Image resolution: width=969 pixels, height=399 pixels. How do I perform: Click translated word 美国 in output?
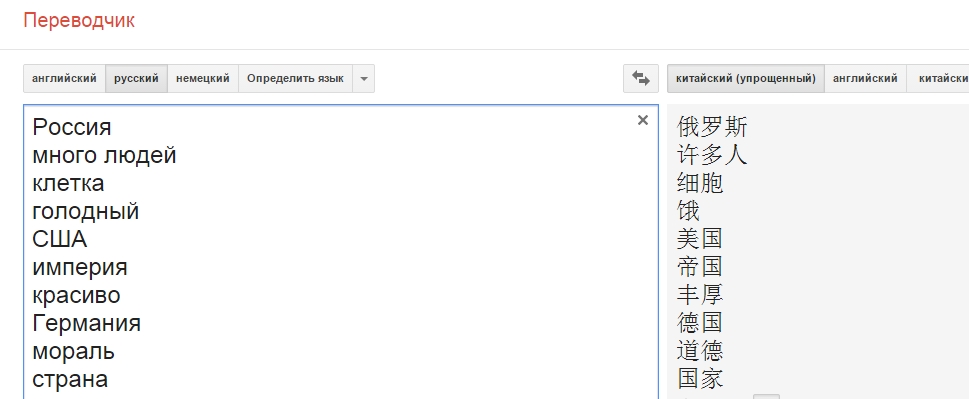point(700,238)
